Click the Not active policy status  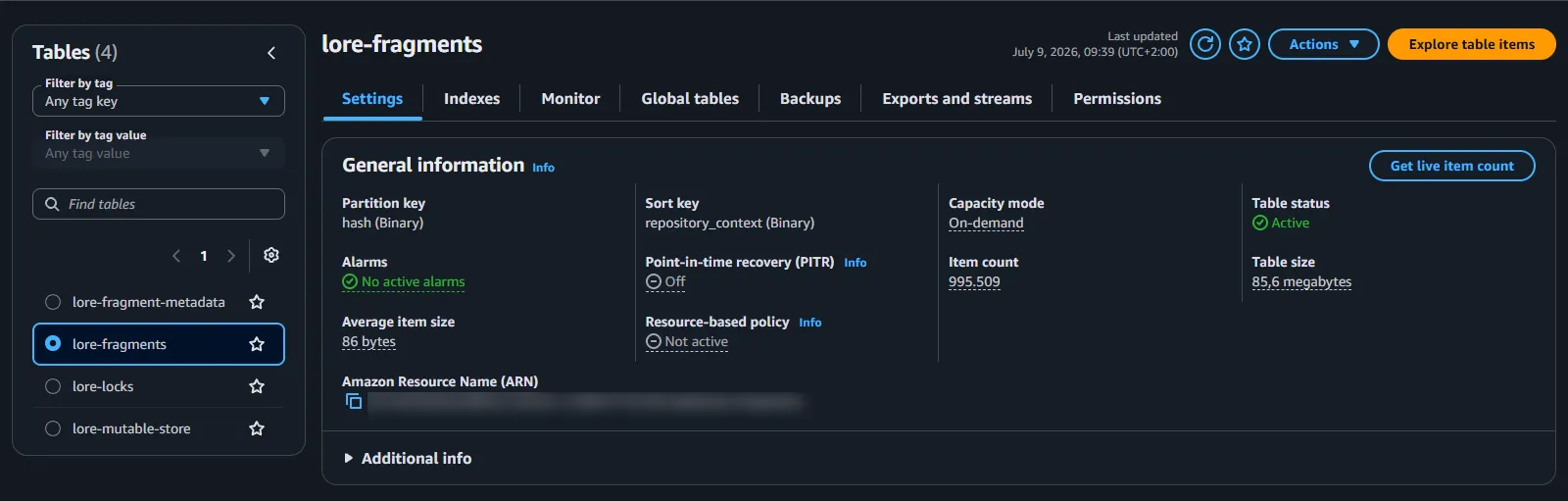pyautogui.click(x=687, y=341)
